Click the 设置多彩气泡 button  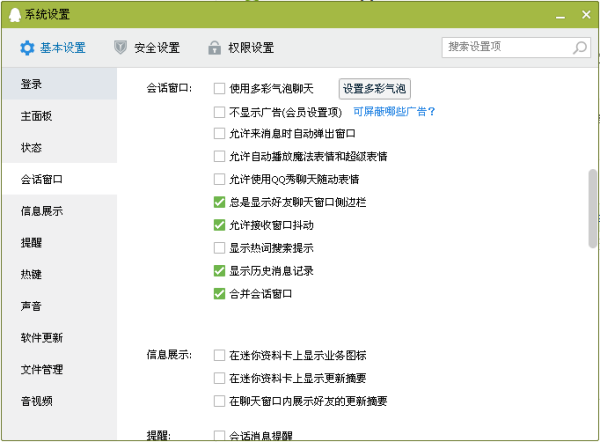(x=374, y=89)
